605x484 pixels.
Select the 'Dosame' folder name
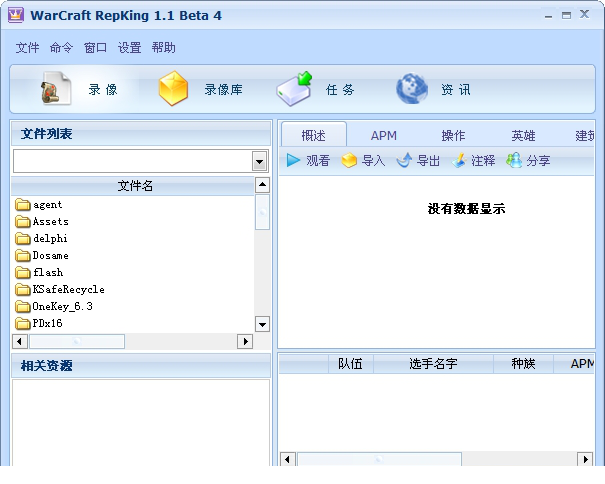coord(51,256)
